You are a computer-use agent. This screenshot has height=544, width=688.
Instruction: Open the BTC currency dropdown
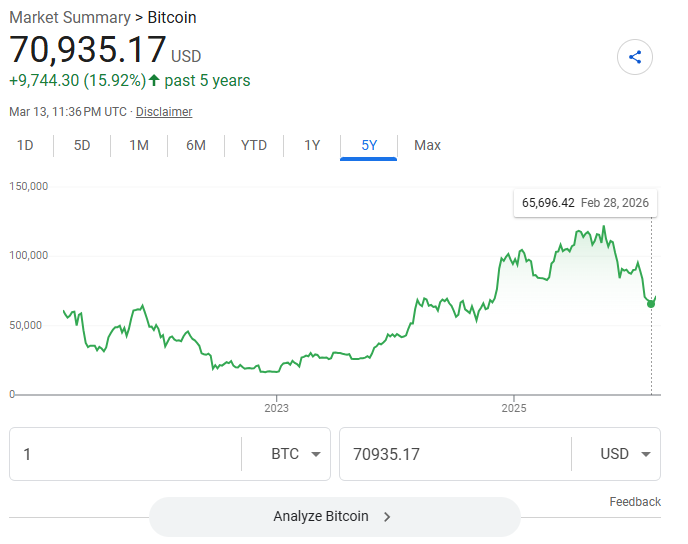point(299,454)
